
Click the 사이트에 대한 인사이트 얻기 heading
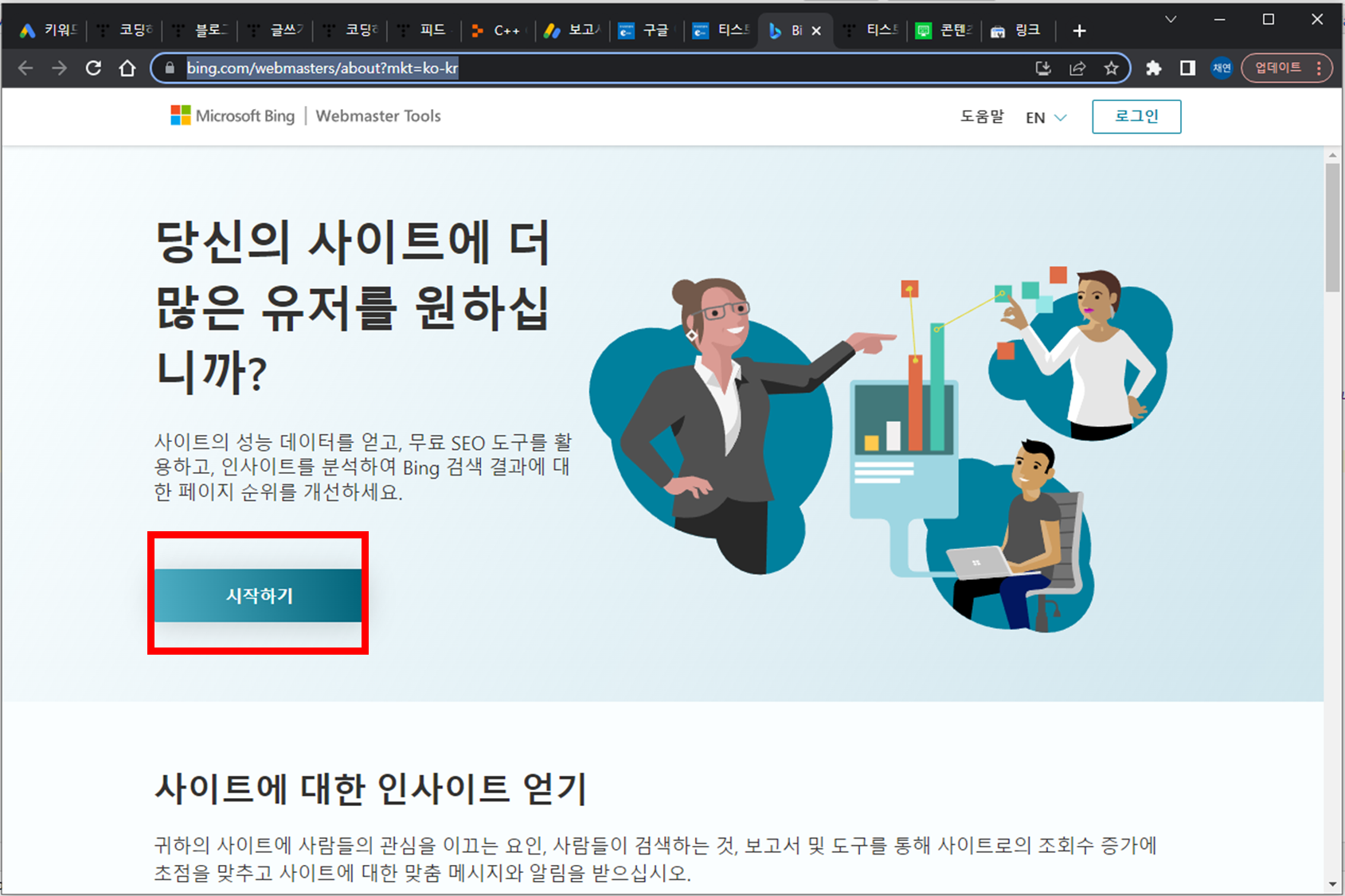click(370, 789)
